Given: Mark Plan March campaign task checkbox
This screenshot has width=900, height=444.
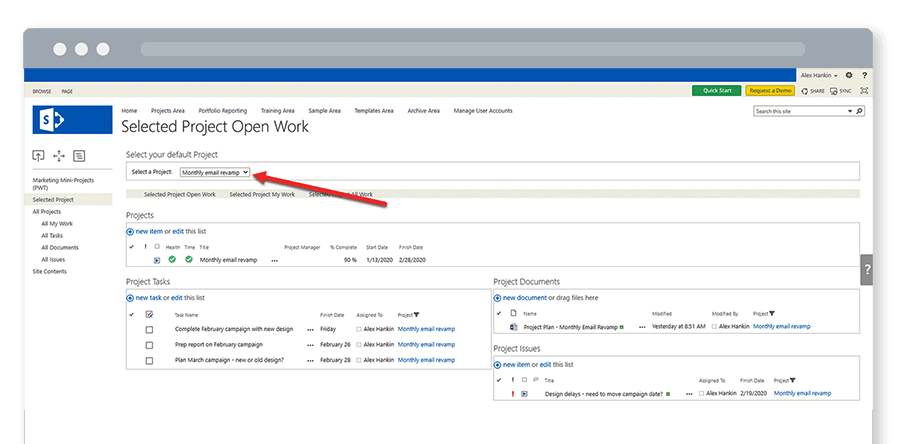Looking at the screenshot, I should 149,360.
